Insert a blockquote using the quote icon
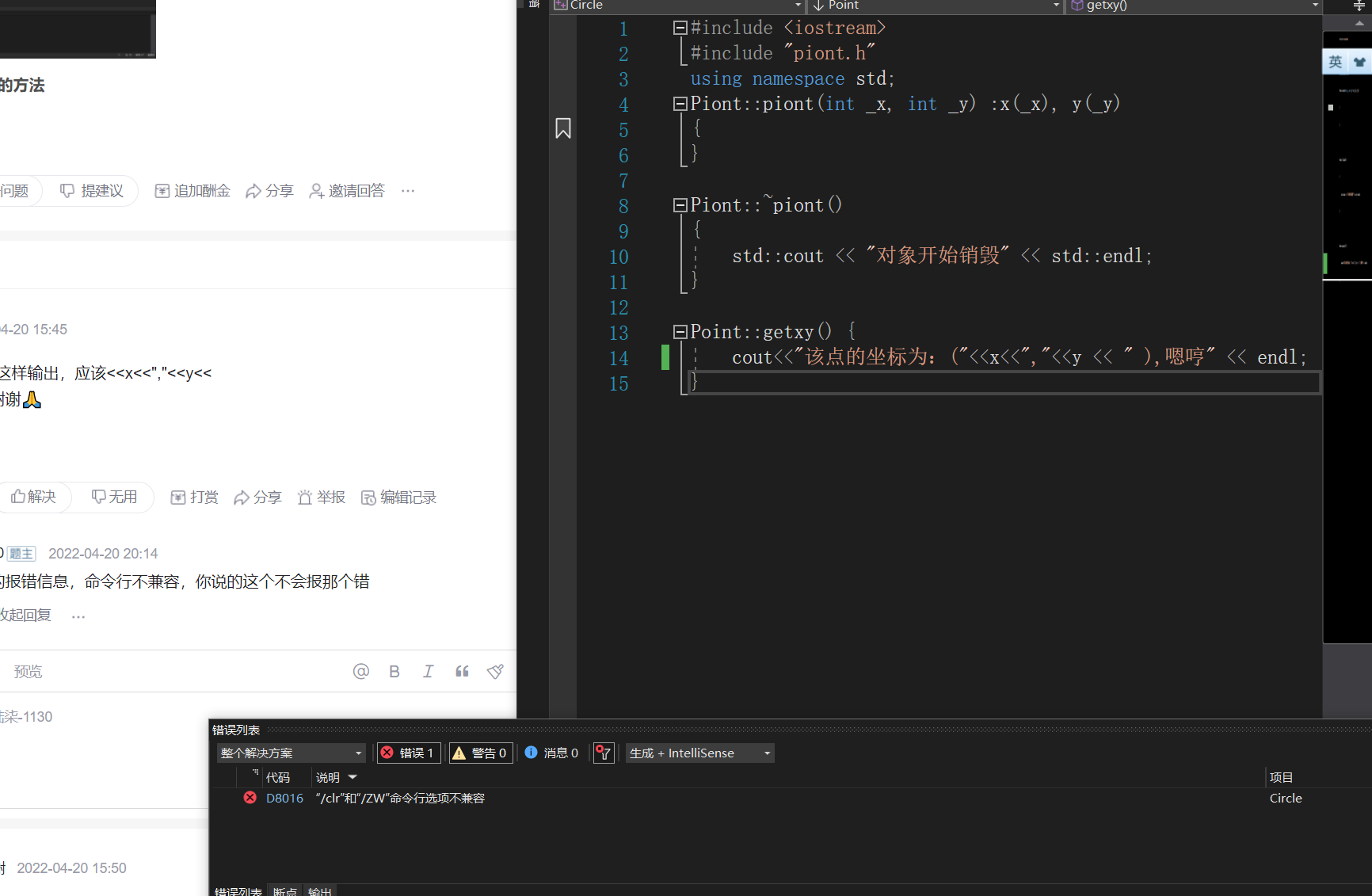 (462, 671)
